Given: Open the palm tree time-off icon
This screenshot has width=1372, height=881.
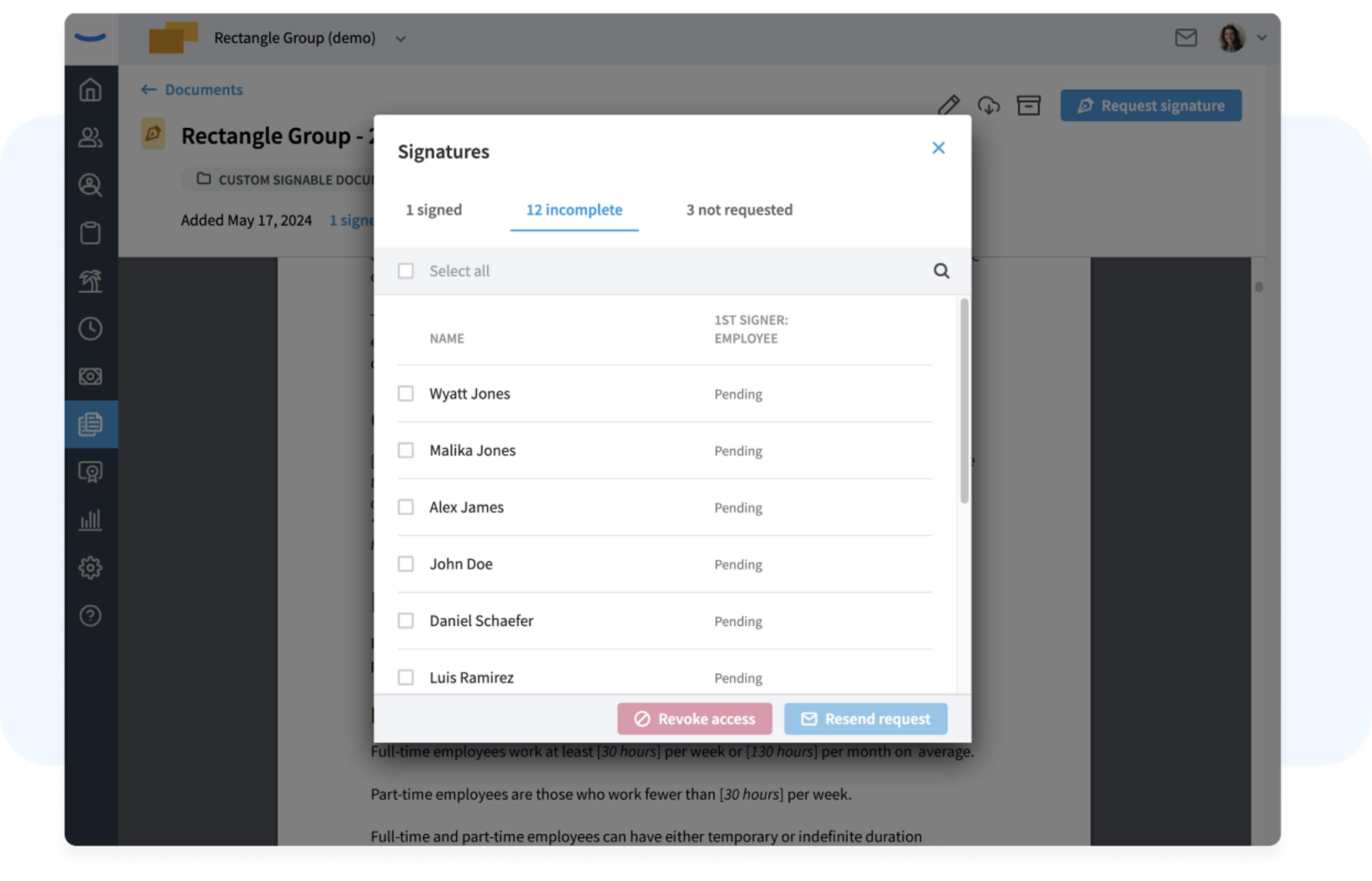Looking at the screenshot, I should point(90,281).
